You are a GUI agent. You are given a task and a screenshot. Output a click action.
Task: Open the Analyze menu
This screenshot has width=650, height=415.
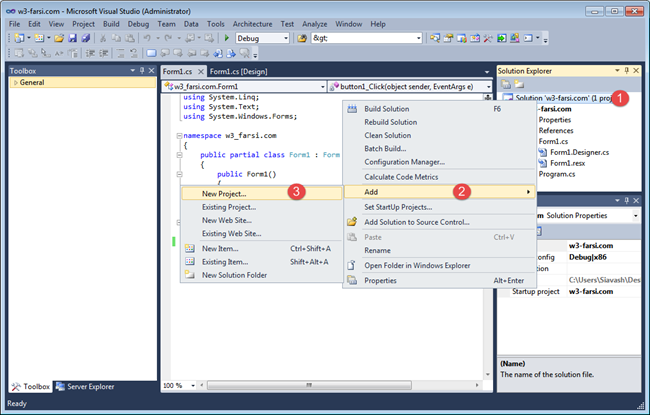pos(314,24)
